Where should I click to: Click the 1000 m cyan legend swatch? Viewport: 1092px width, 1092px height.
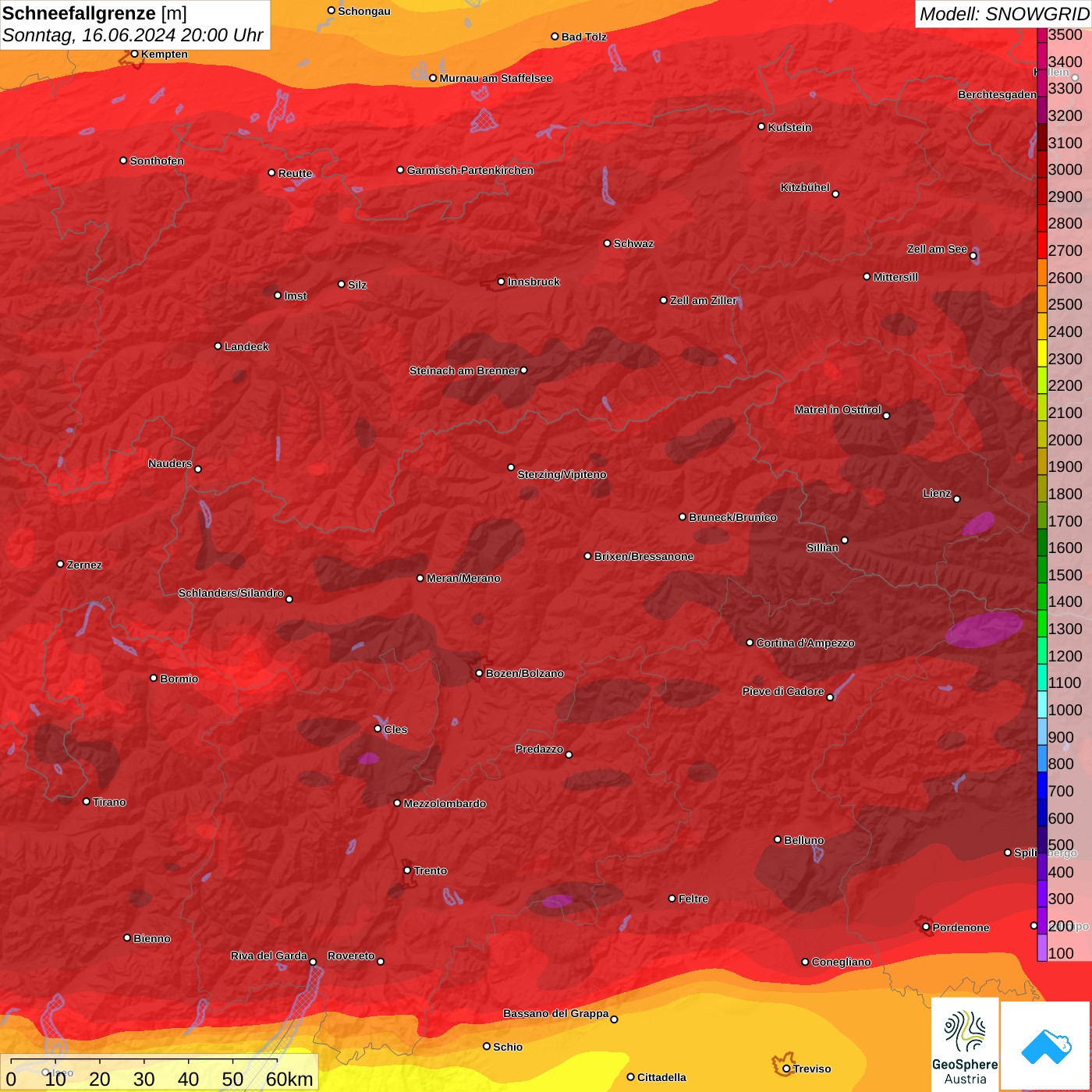coord(1042,704)
